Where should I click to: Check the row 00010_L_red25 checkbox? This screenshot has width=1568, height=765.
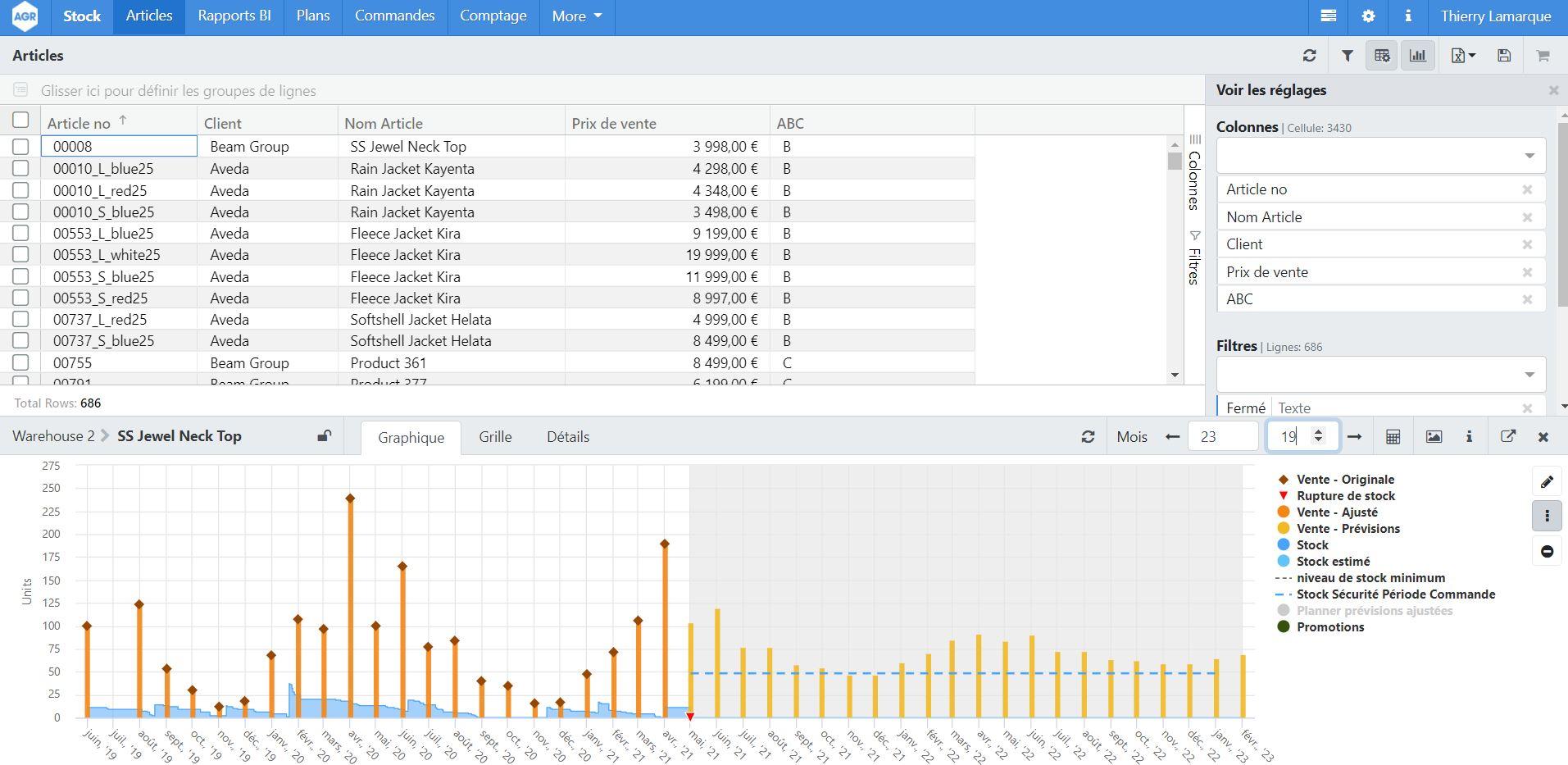click(x=20, y=190)
